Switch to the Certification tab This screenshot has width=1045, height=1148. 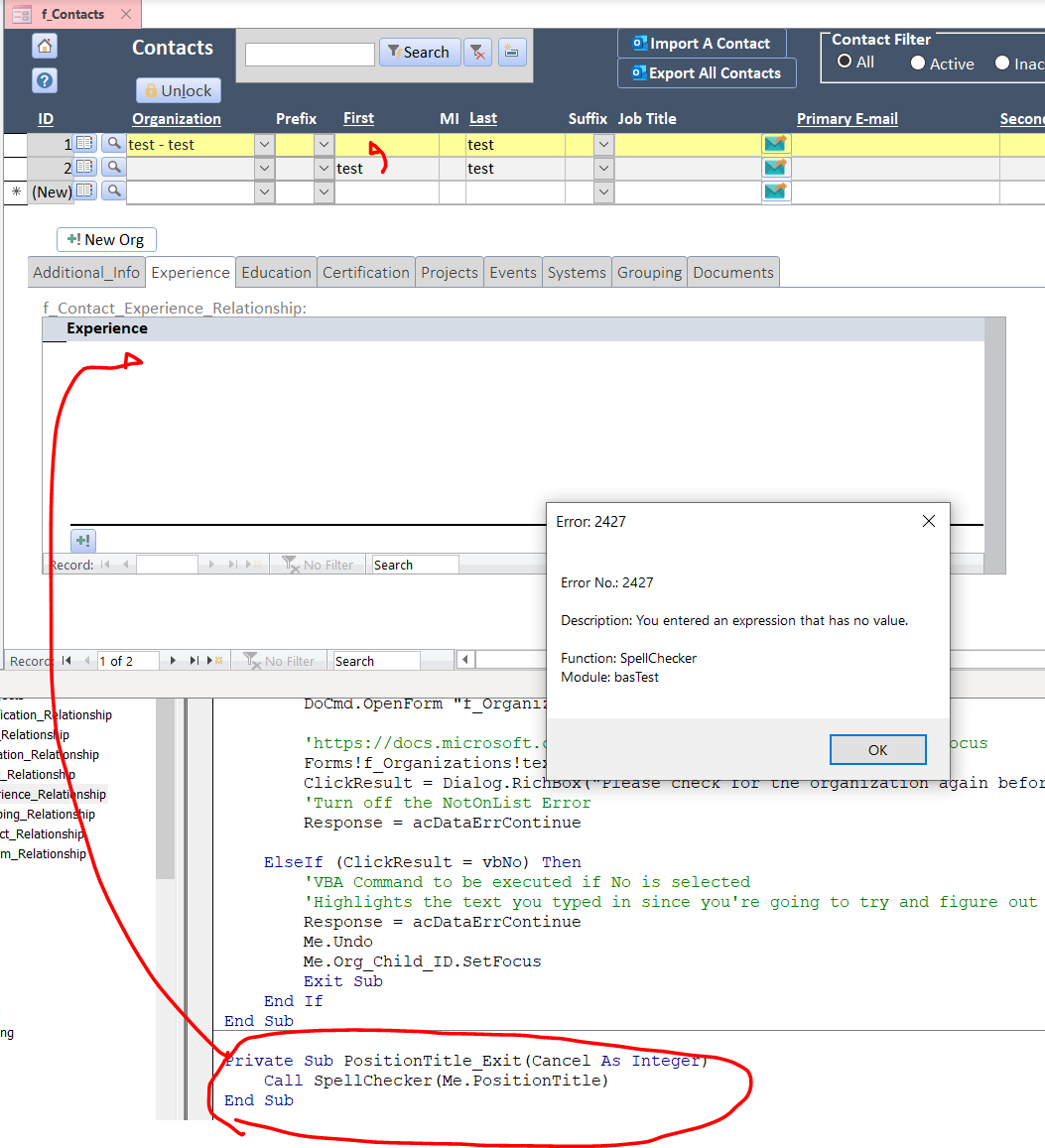click(x=366, y=272)
